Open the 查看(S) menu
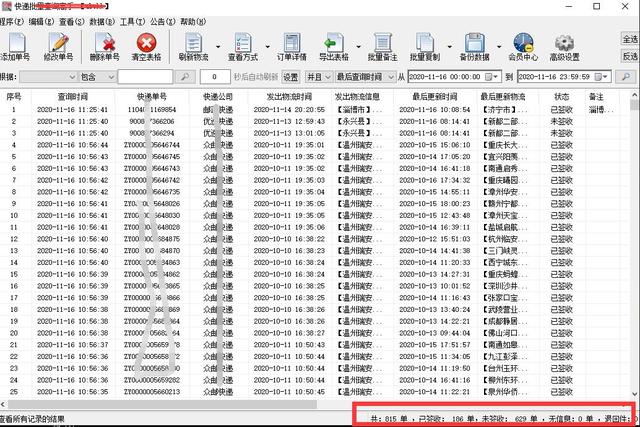 click(72, 22)
